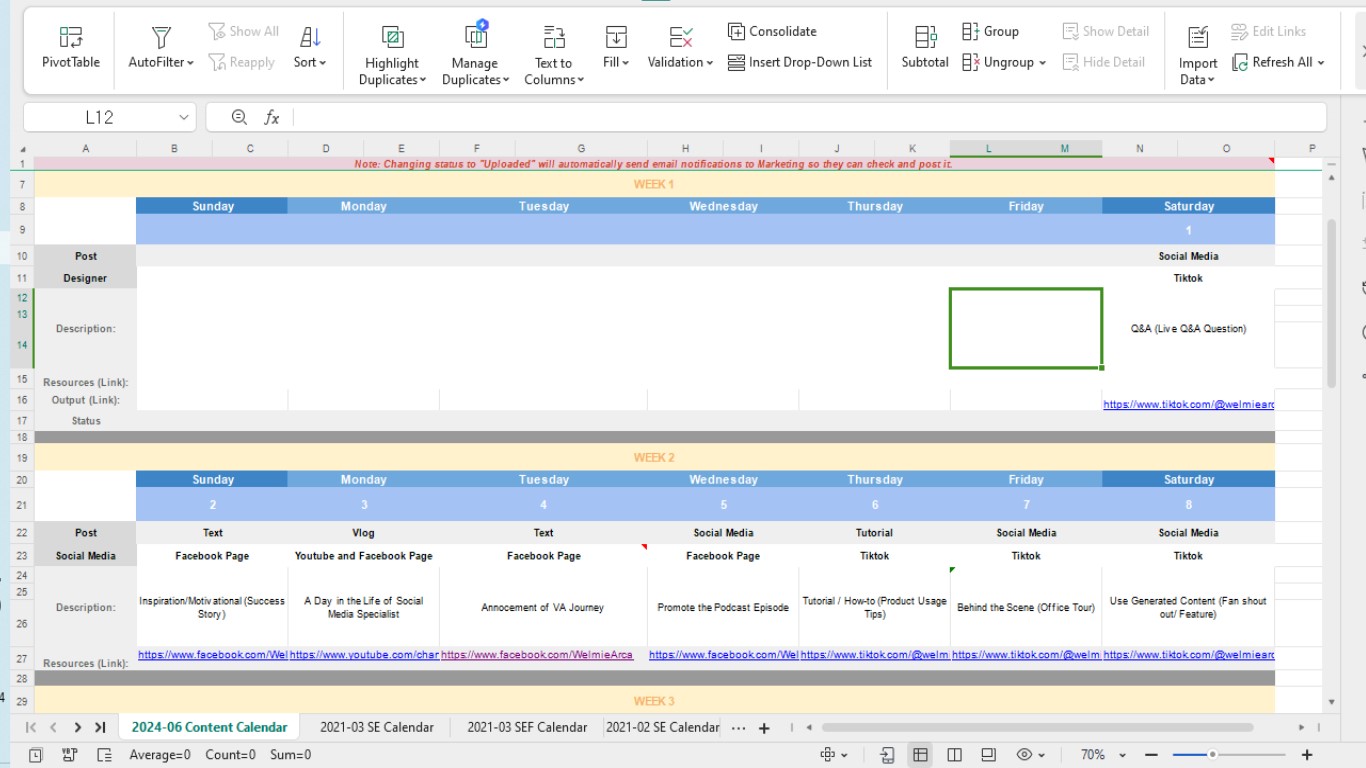
Task: Open YouTube link under Monday Week 2
Action: click(x=364, y=655)
